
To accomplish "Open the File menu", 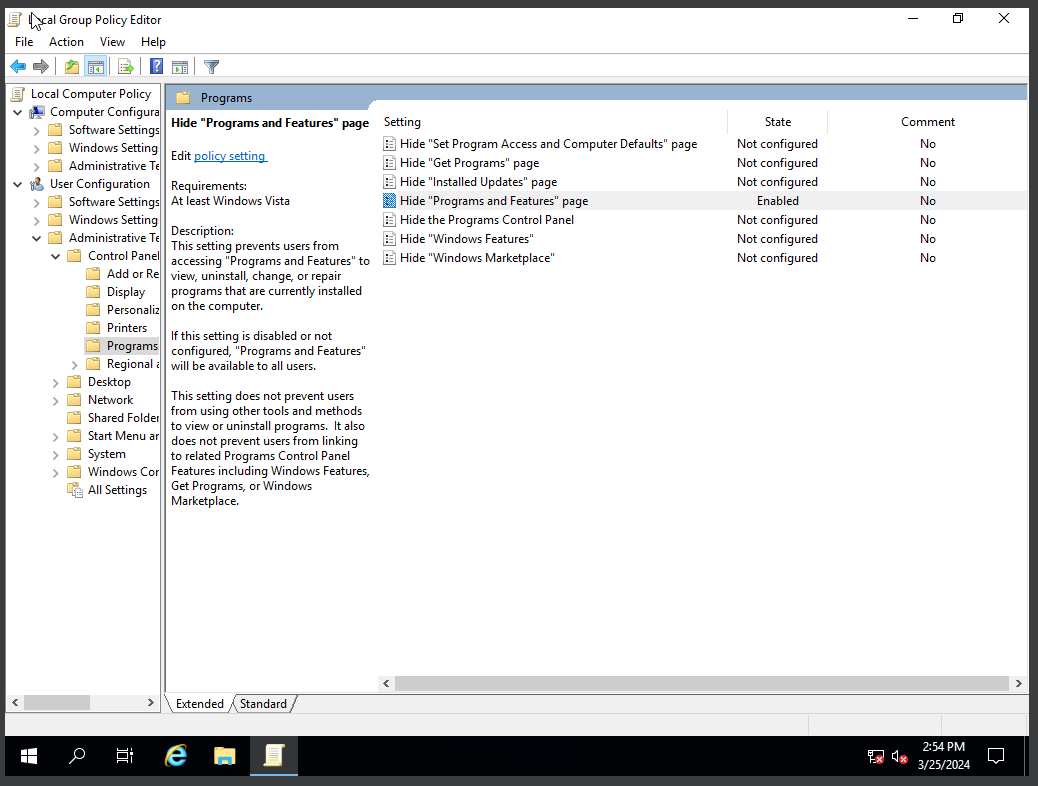I will 24,42.
